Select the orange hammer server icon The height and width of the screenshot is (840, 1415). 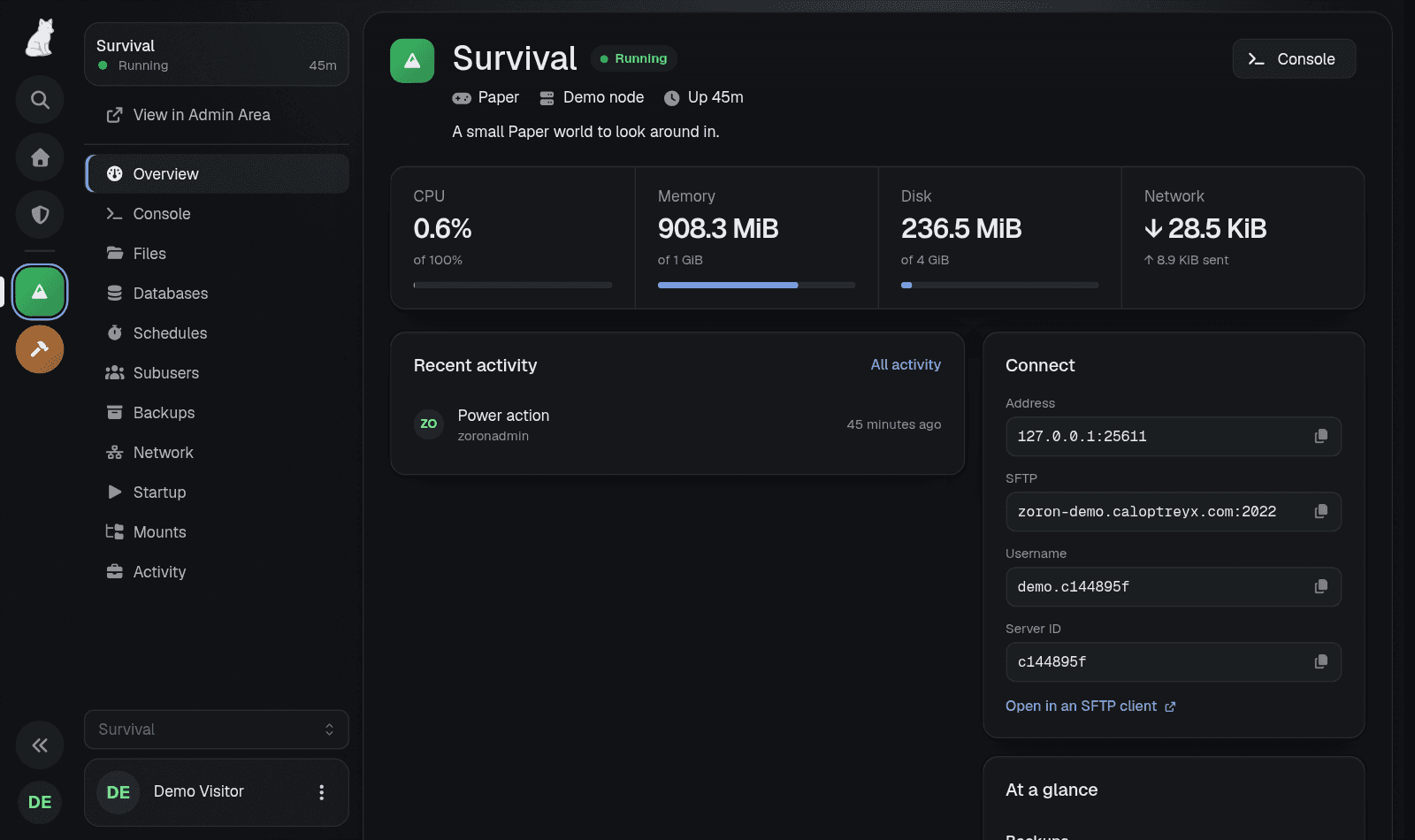pyautogui.click(x=40, y=349)
